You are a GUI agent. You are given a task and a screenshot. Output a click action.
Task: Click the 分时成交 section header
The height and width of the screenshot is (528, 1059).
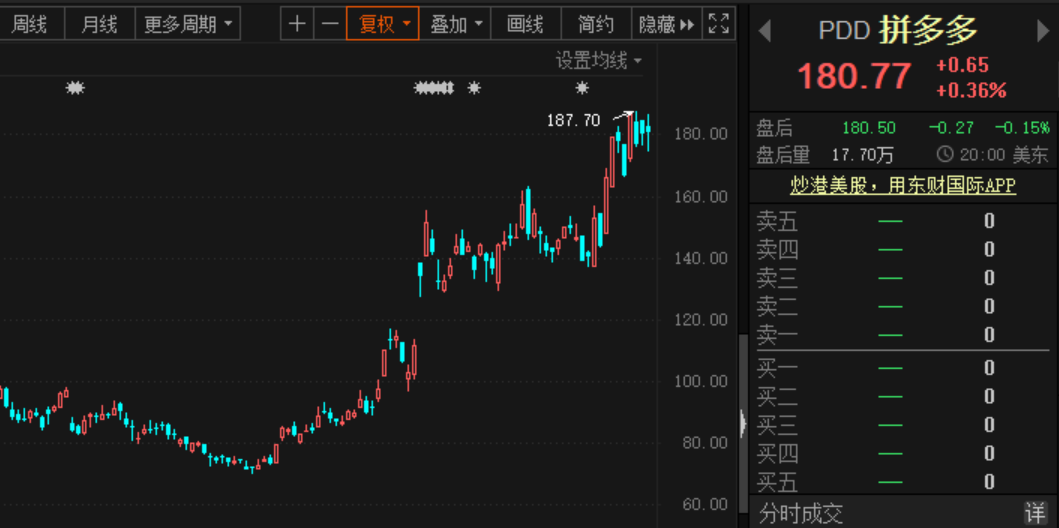800,513
